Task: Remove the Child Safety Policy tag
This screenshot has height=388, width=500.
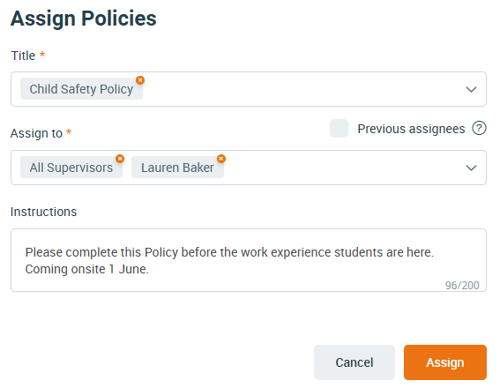Action: tap(140, 80)
